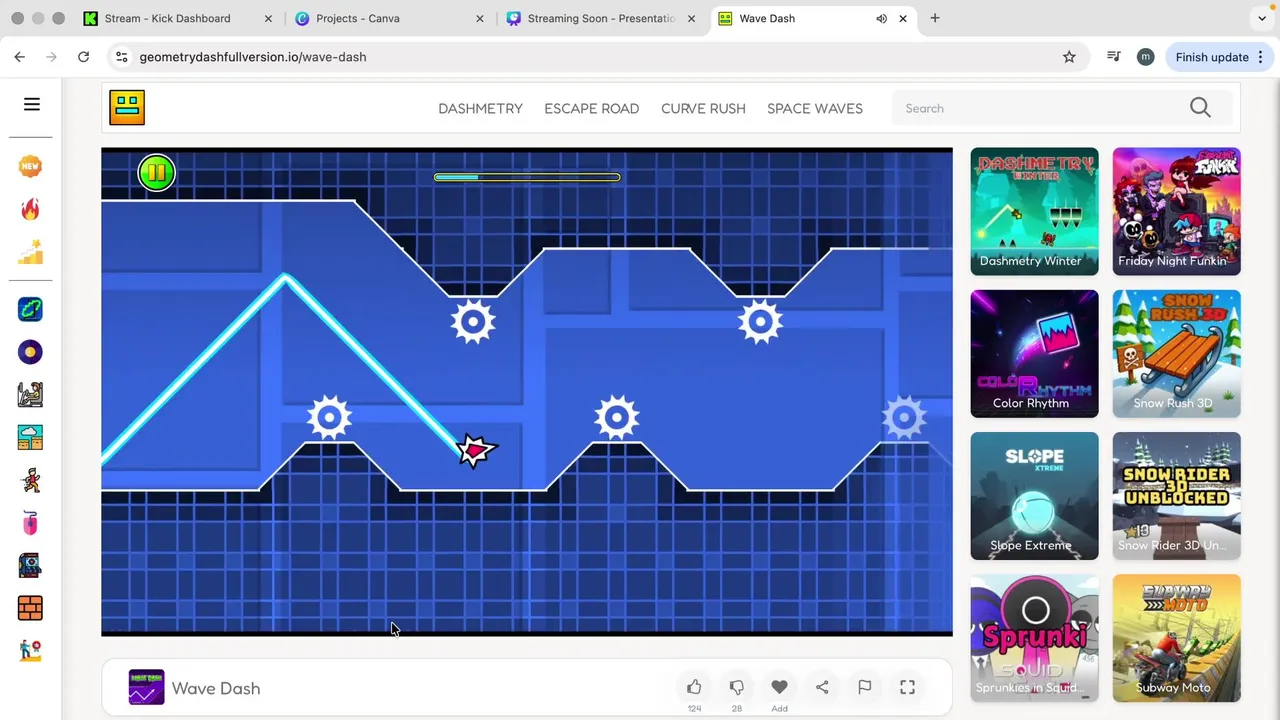Expand the tab search dropdown arrow

[1262, 18]
